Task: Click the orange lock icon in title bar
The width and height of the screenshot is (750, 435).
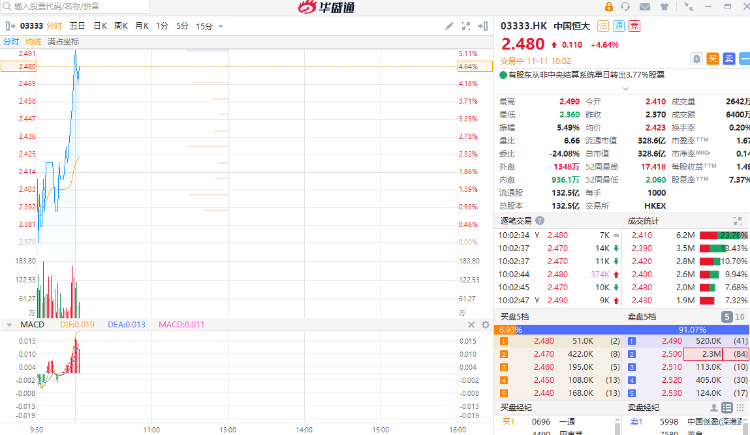Action: [608, 7]
